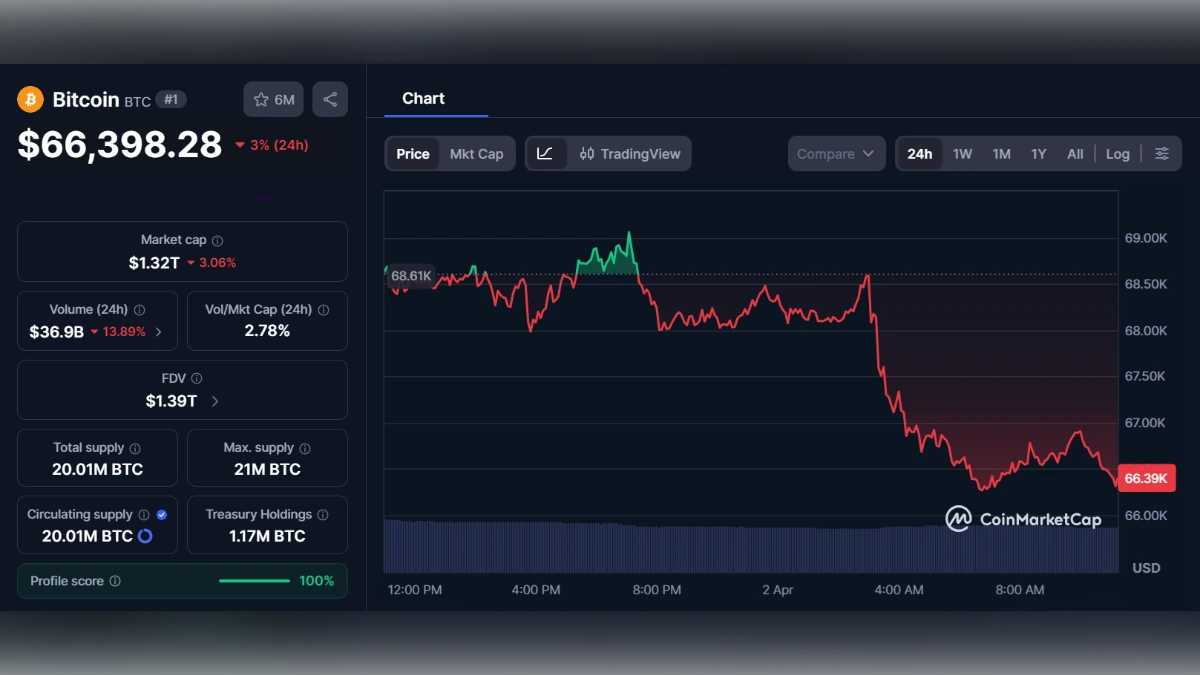Click the star button showing 6M watchers
Image resolution: width=1200 pixels, height=675 pixels.
(x=272, y=99)
